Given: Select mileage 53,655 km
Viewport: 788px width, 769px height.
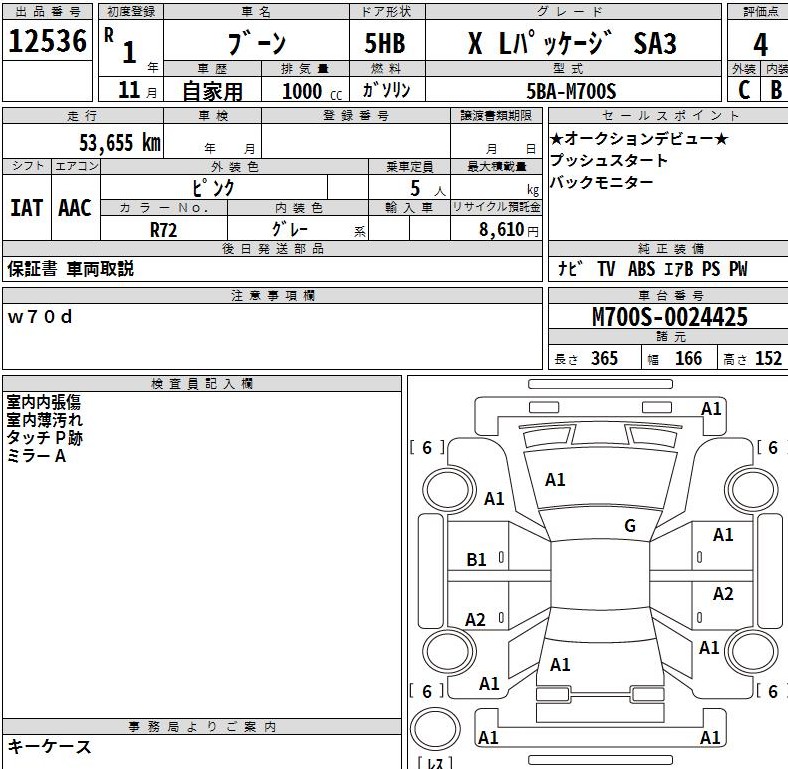Looking at the screenshot, I should tap(120, 143).
